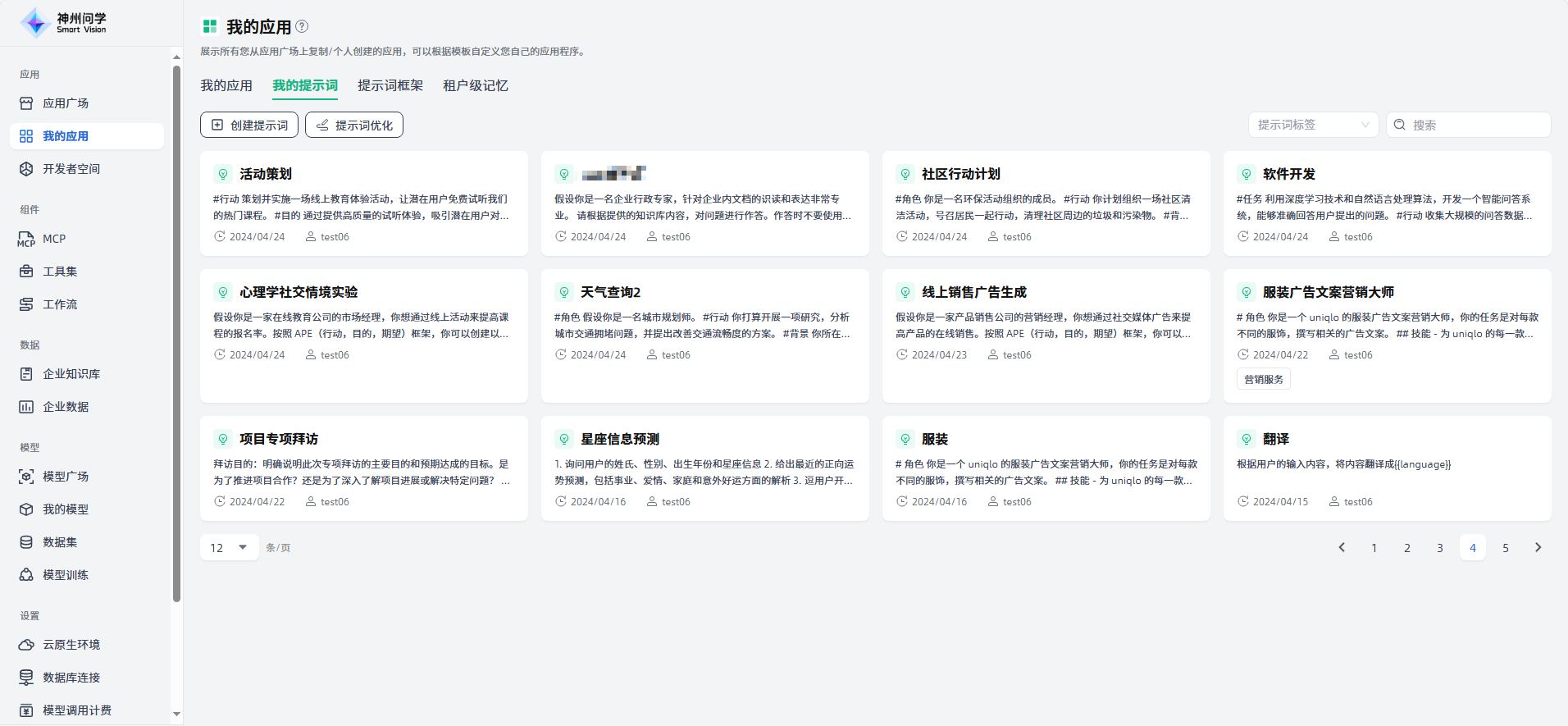Image resolution: width=1568 pixels, height=726 pixels.
Task: Open 工作流 in the sidebar
Action: click(60, 304)
